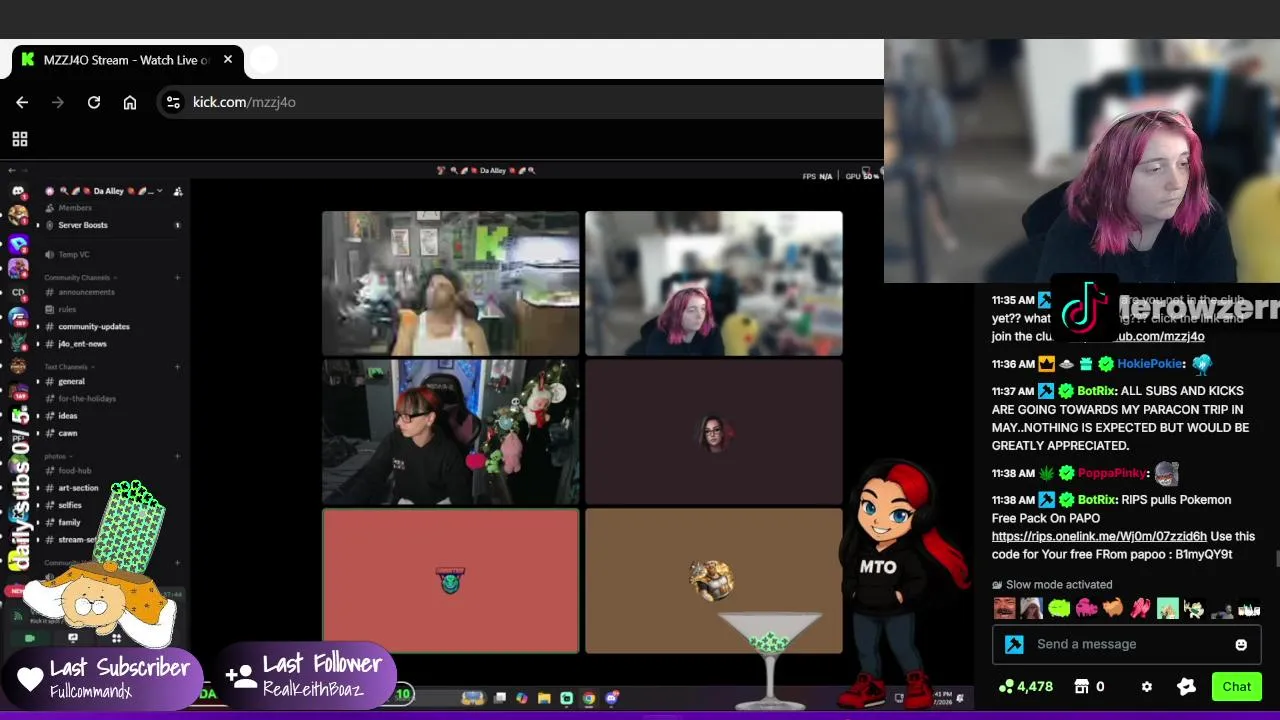Open the Kick app in the taskbar
Viewport: 1280px width, 720px height.
click(567, 698)
